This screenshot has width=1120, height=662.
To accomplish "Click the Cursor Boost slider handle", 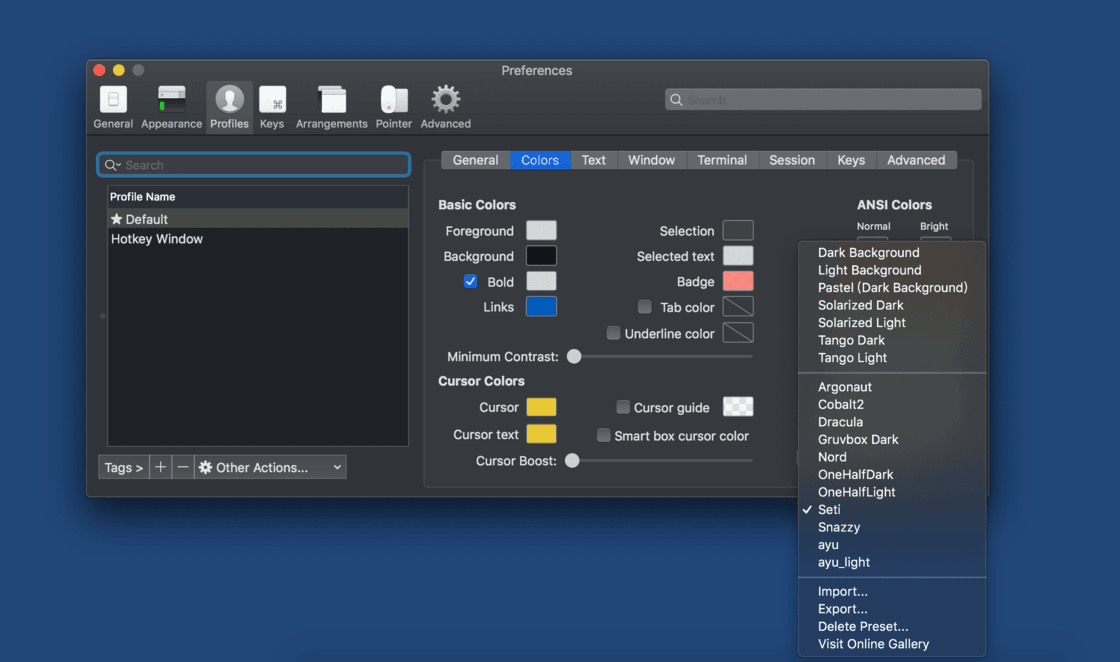I will tap(572, 461).
